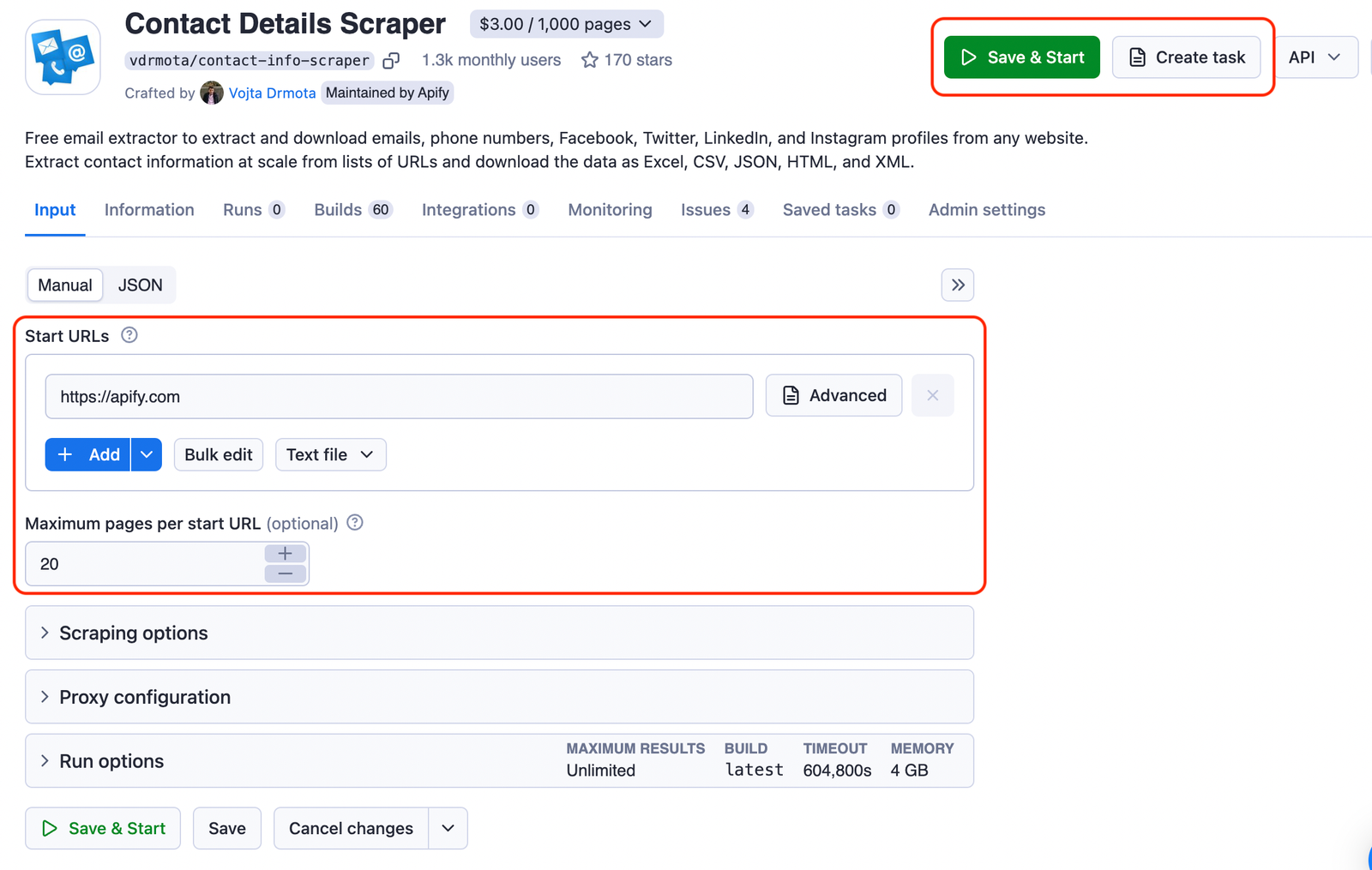Increment maximum pages with the plus stepper
Image resolution: width=1372 pixels, height=870 pixels.
click(x=285, y=553)
